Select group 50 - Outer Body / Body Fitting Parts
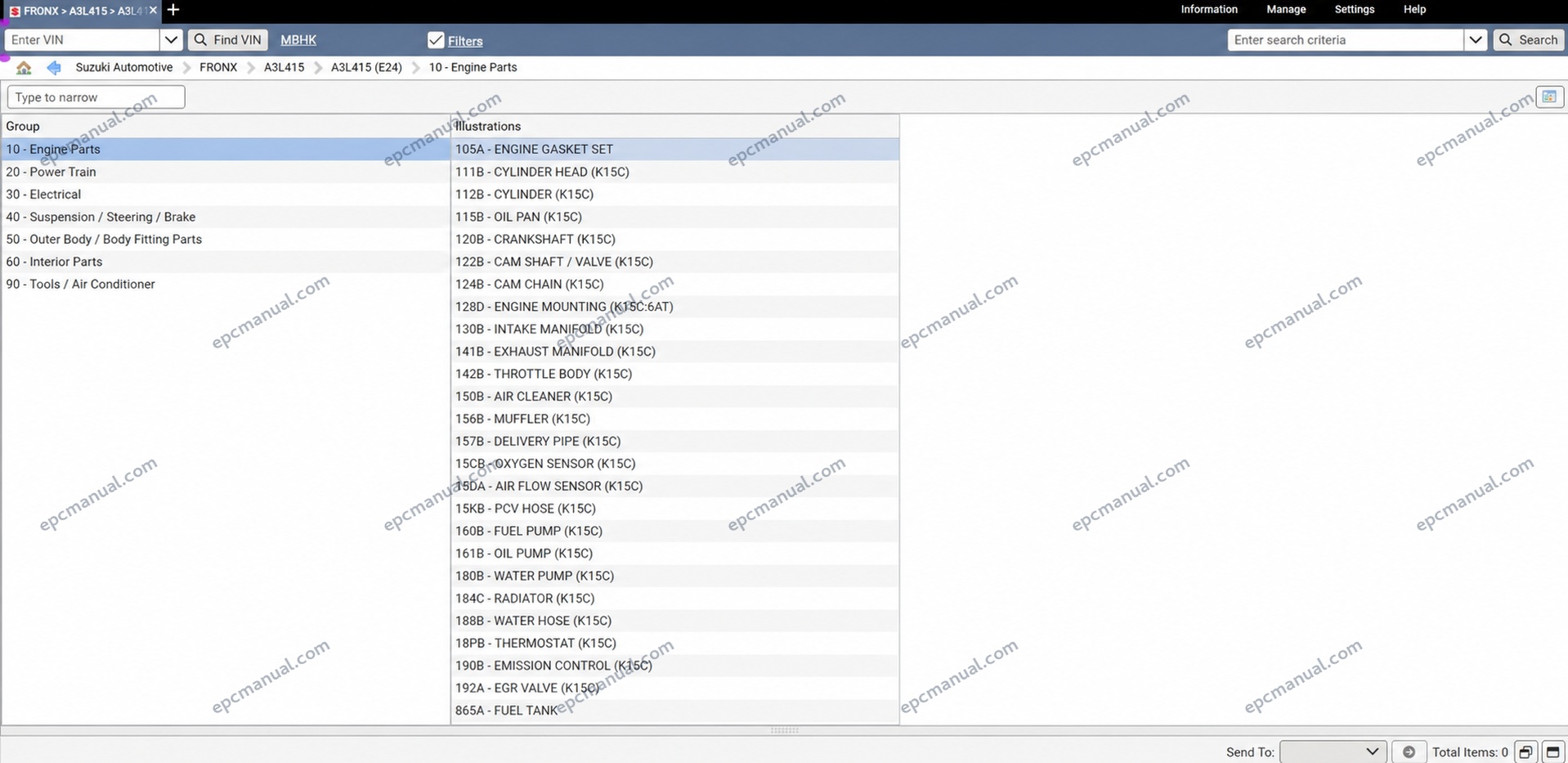Image resolution: width=1568 pixels, height=763 pixels. pyautogui.click(x=226, y=240)
